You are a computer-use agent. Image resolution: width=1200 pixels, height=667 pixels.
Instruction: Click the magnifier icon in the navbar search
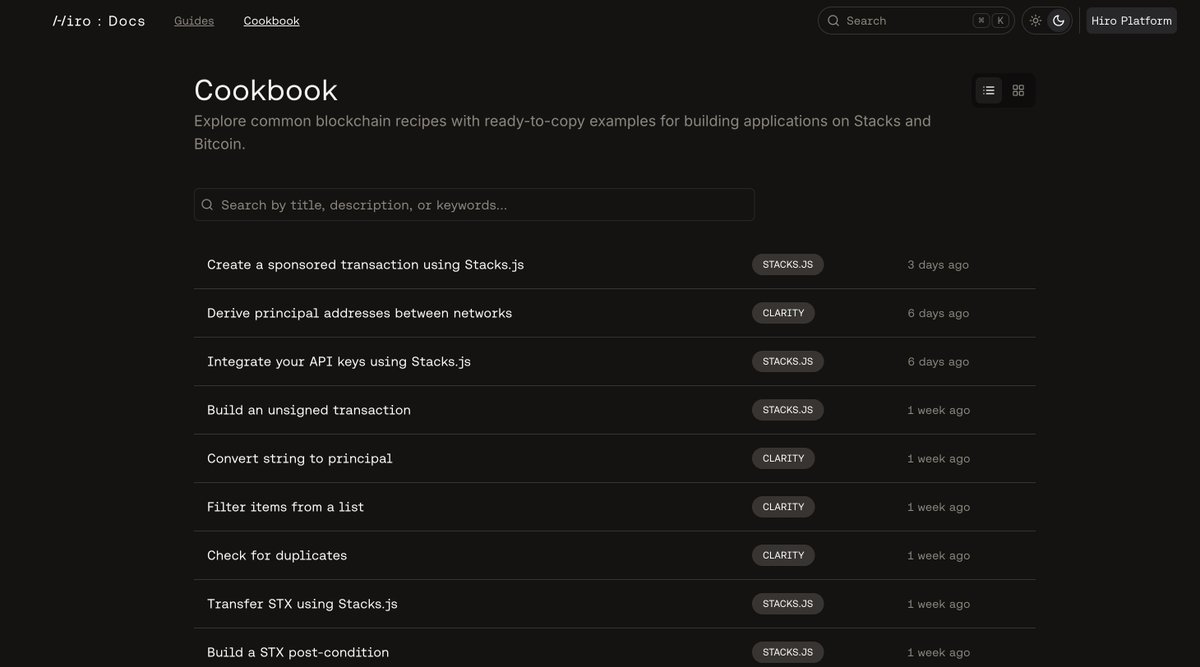point(833,20)
